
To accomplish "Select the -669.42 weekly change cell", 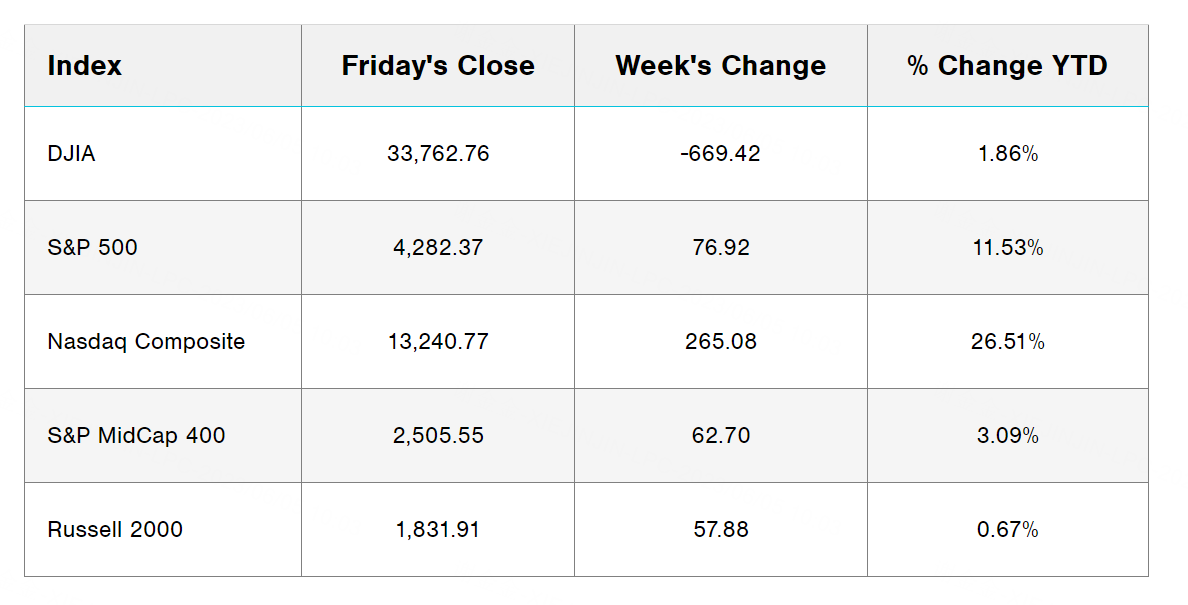I will pyautogui.click(x=721, y=154).
